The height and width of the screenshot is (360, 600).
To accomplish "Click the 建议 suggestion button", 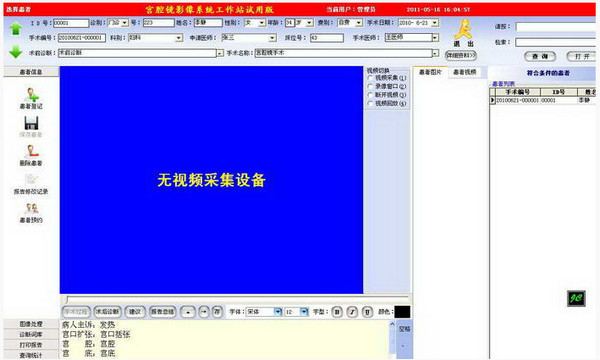I will (135, 312).
